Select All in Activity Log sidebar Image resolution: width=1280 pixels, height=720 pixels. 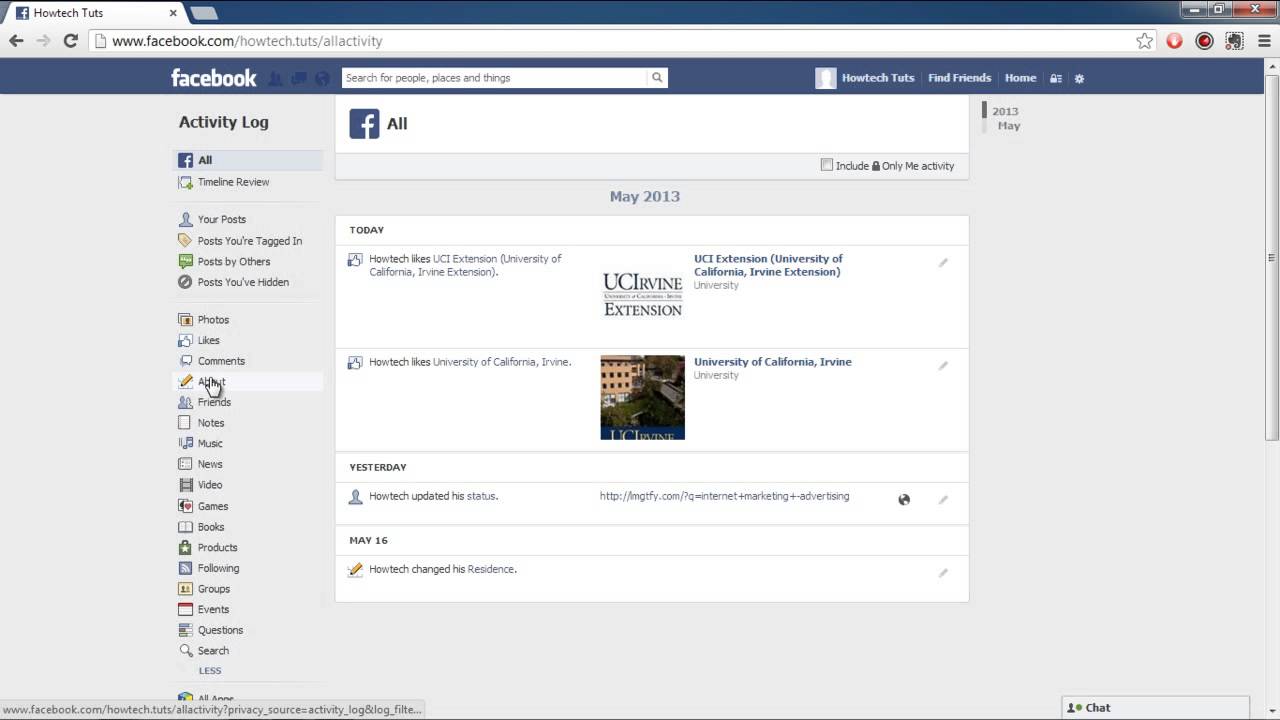(248, 160)
